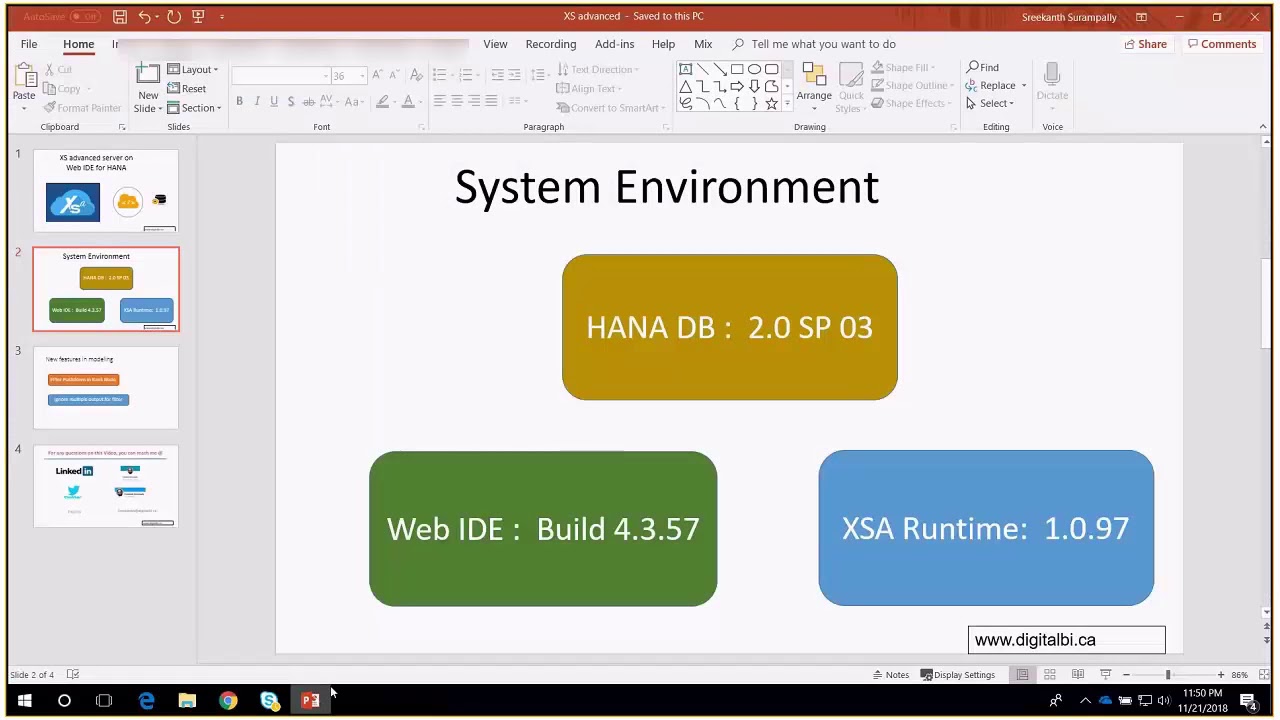Select the Home ribbon tab
Image resolution: width=1280 pixels, height=720 pixels.
78,44
